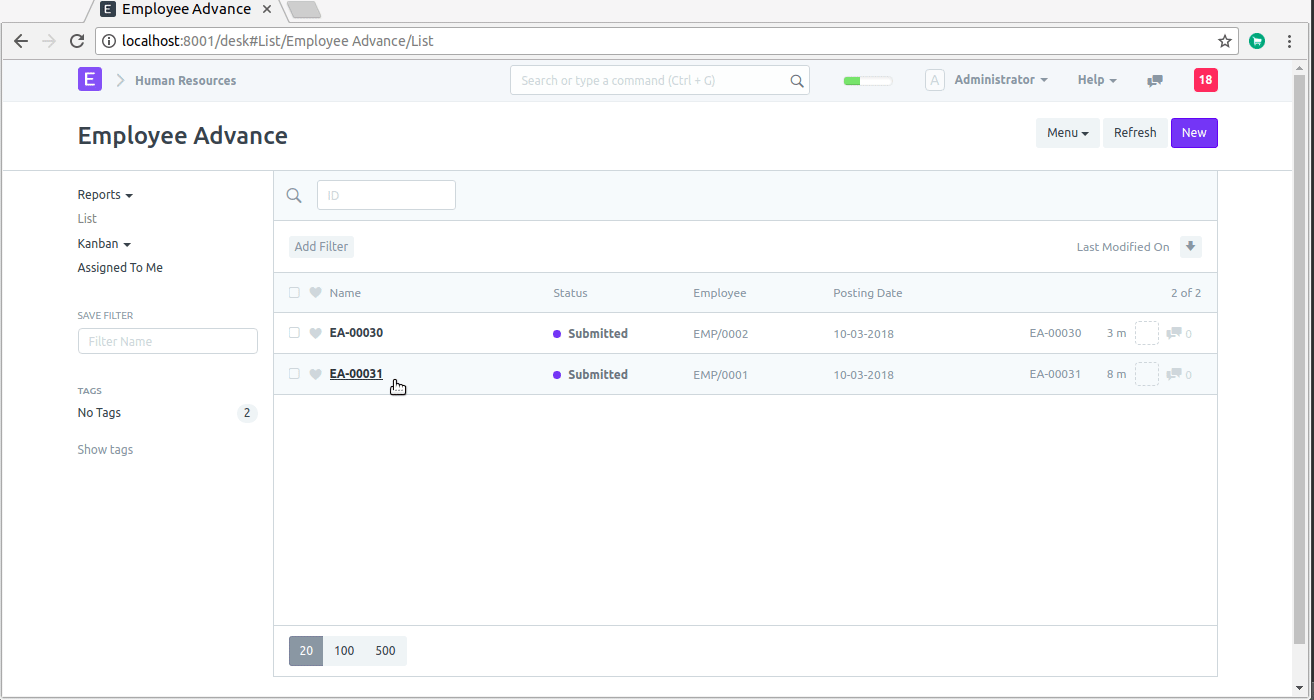Click the browser back arrow

coord(21,41)
